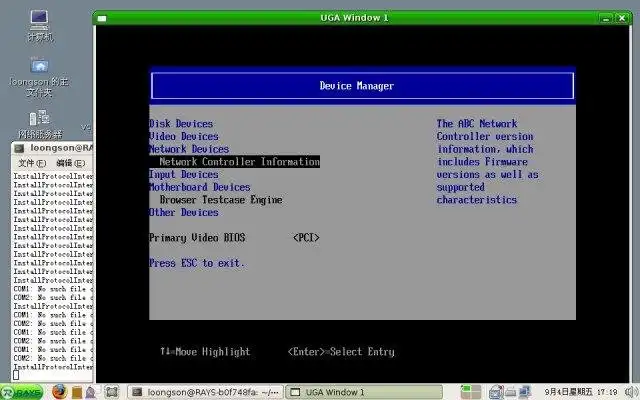This screenshot has width=640, height=400.
Task: Select Motherboard Devices entry
Action: coord(200,187)
